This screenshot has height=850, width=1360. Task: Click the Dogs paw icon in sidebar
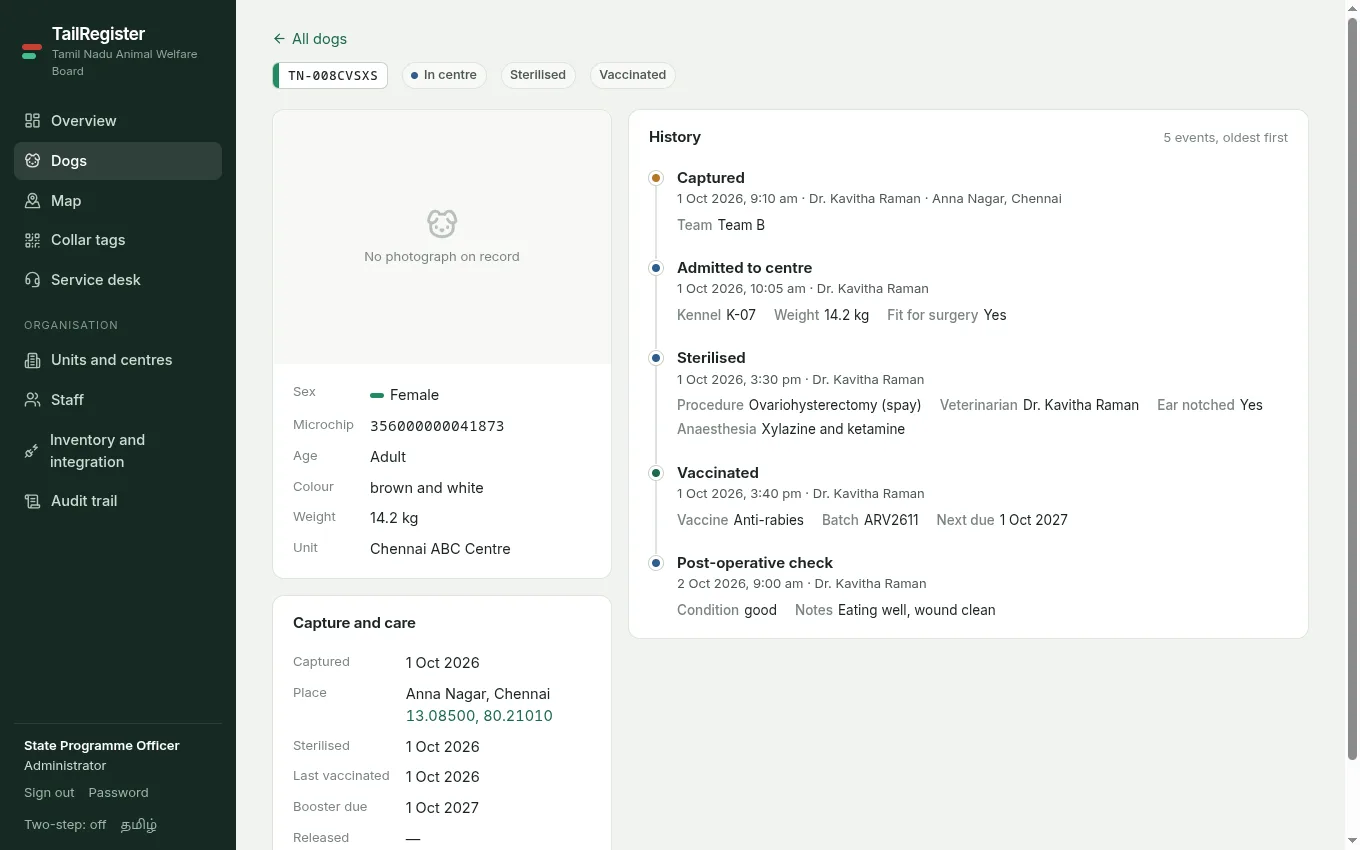32,160
